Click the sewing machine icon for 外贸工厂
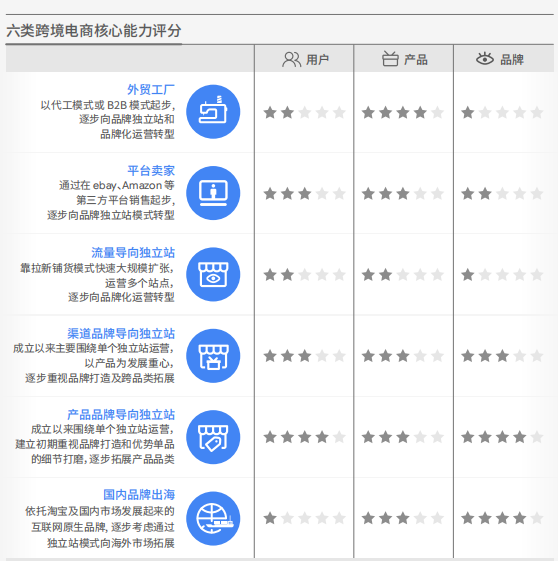Image resolution: width=558 pixels, height=561 pixels. [x=213, y=112]
